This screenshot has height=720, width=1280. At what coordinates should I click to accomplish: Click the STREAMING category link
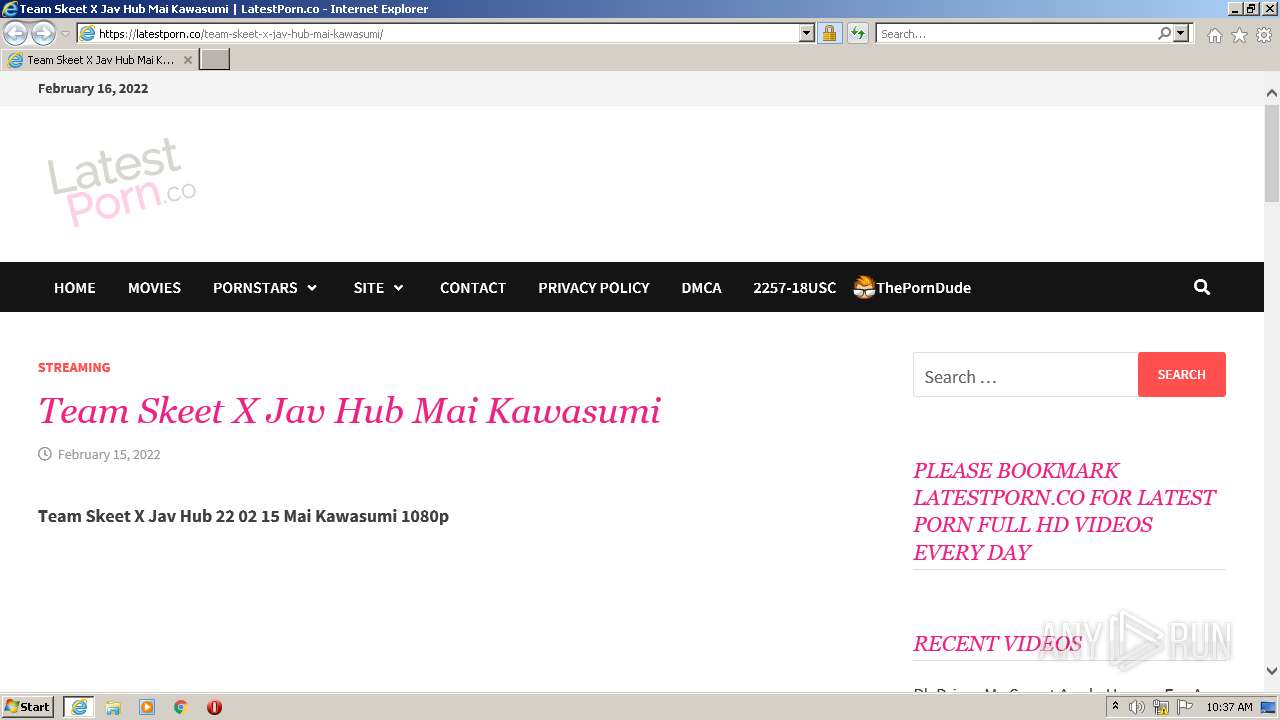(x=74, y=367)
